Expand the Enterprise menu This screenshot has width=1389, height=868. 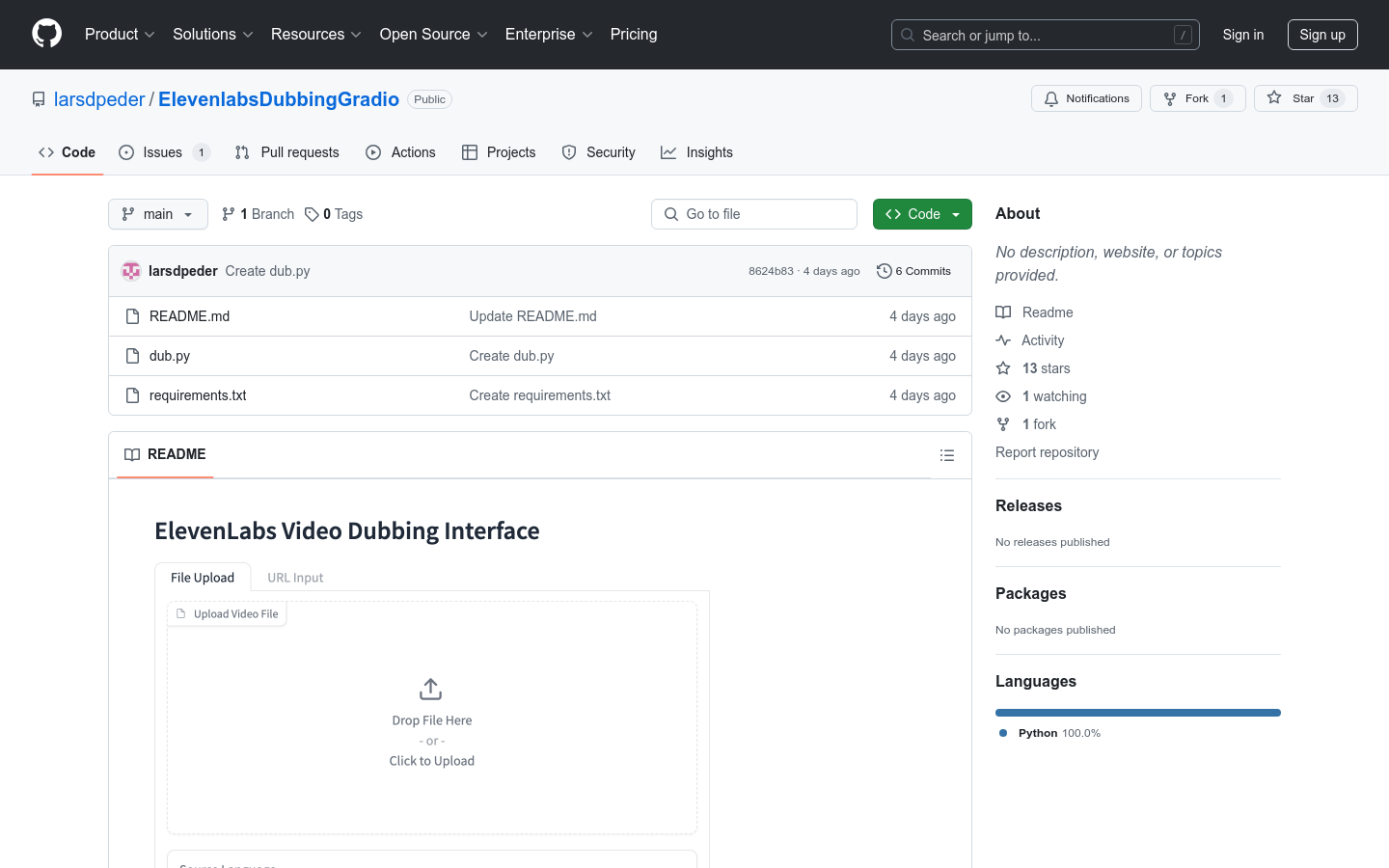pyautogui.click(x=549, y=35)
